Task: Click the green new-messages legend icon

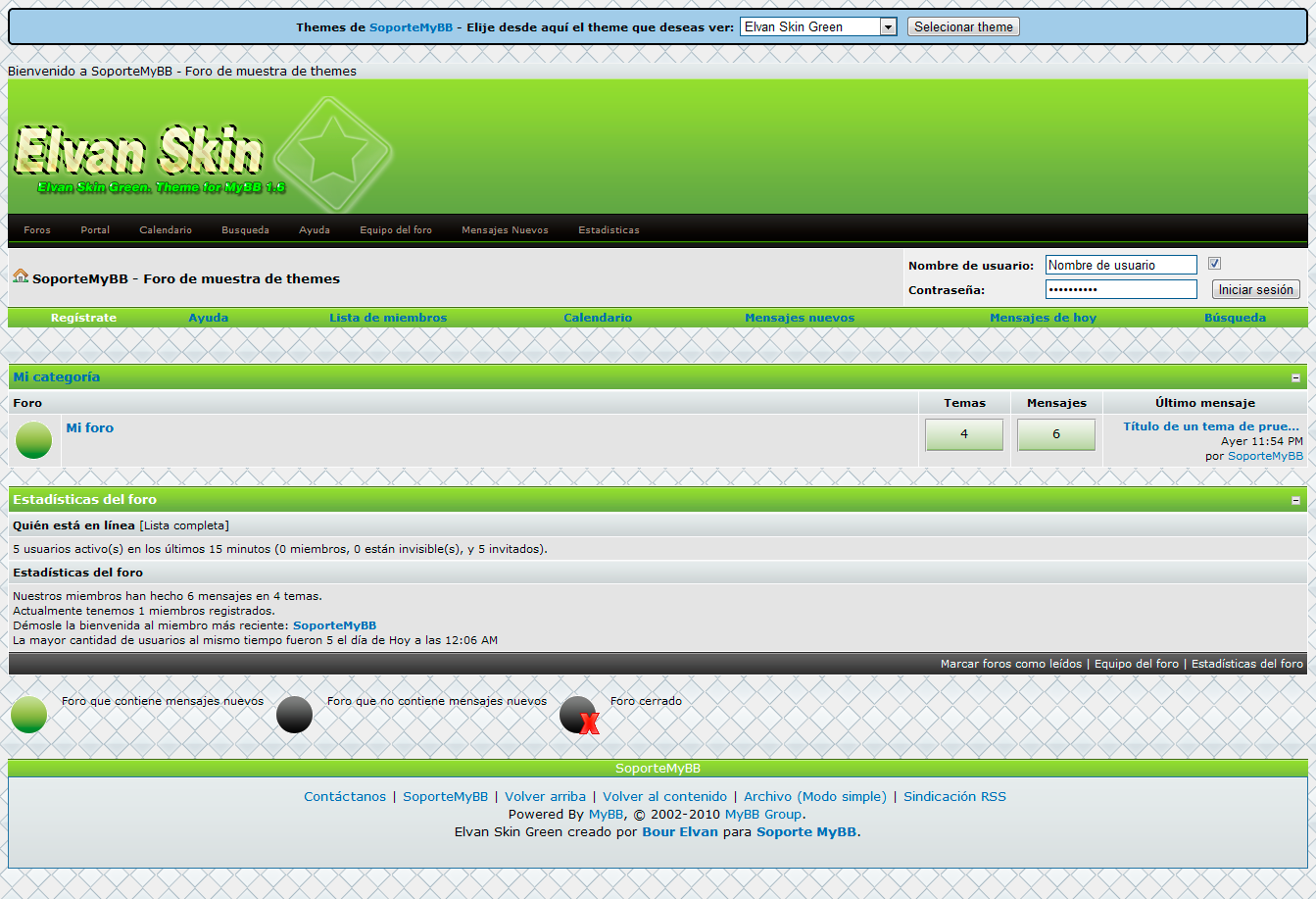Action: coord(29,715)
